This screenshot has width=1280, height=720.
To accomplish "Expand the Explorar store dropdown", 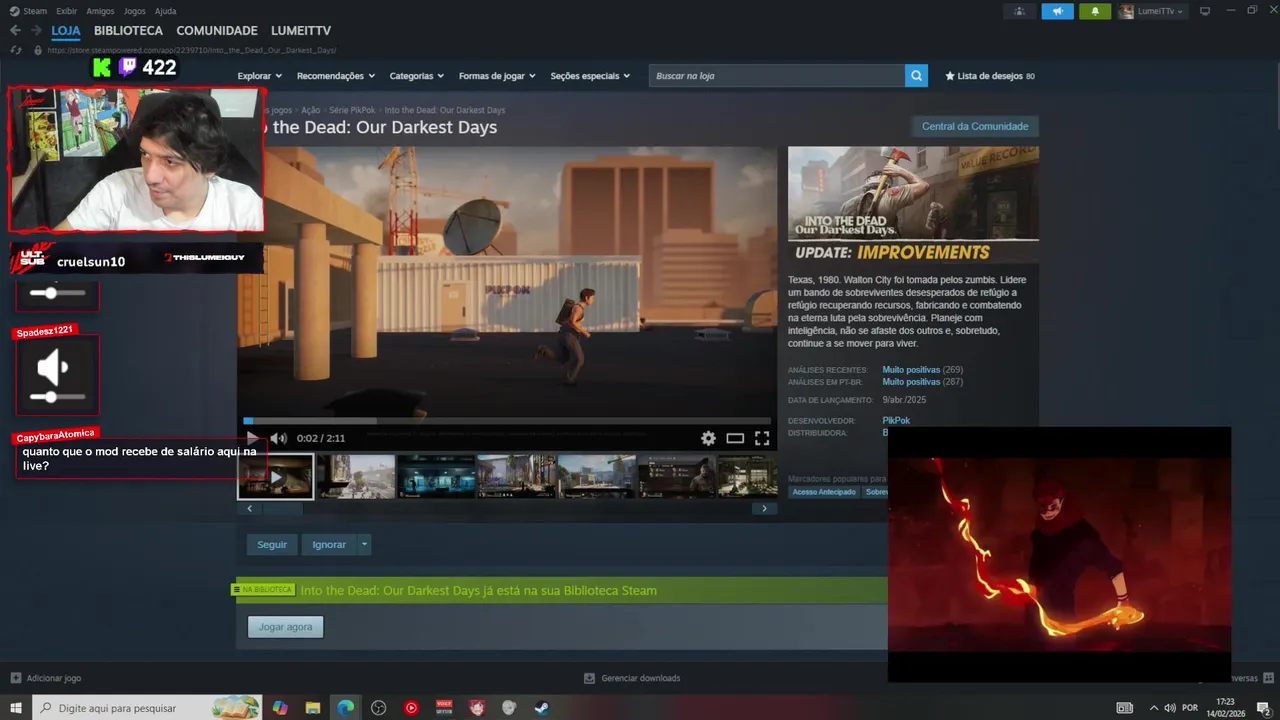I will (x=259, y=76).
